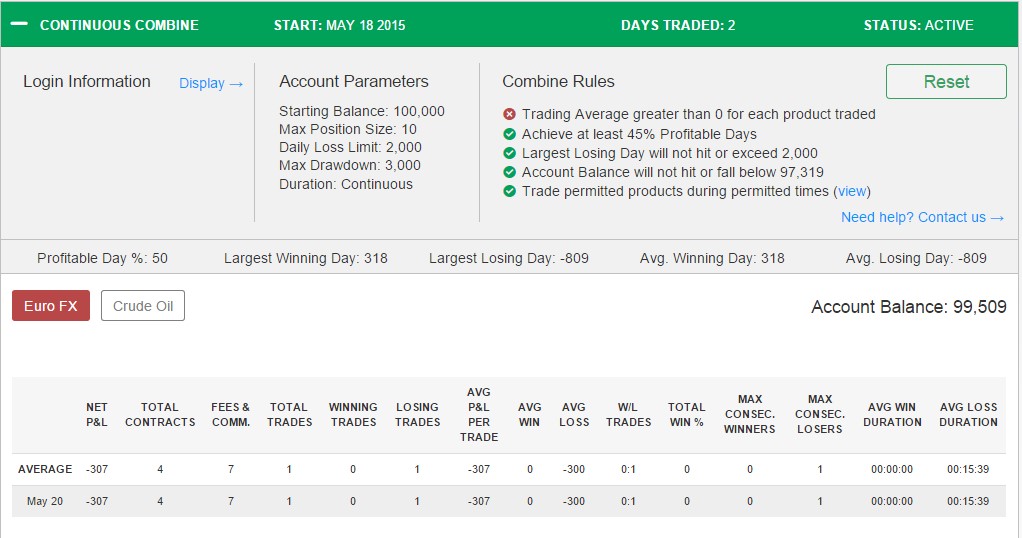Image resolution: width=1022 pixels, height=538 pixels.
Task: Click the red X icon beside Trading Average rule
Action: 510,114
